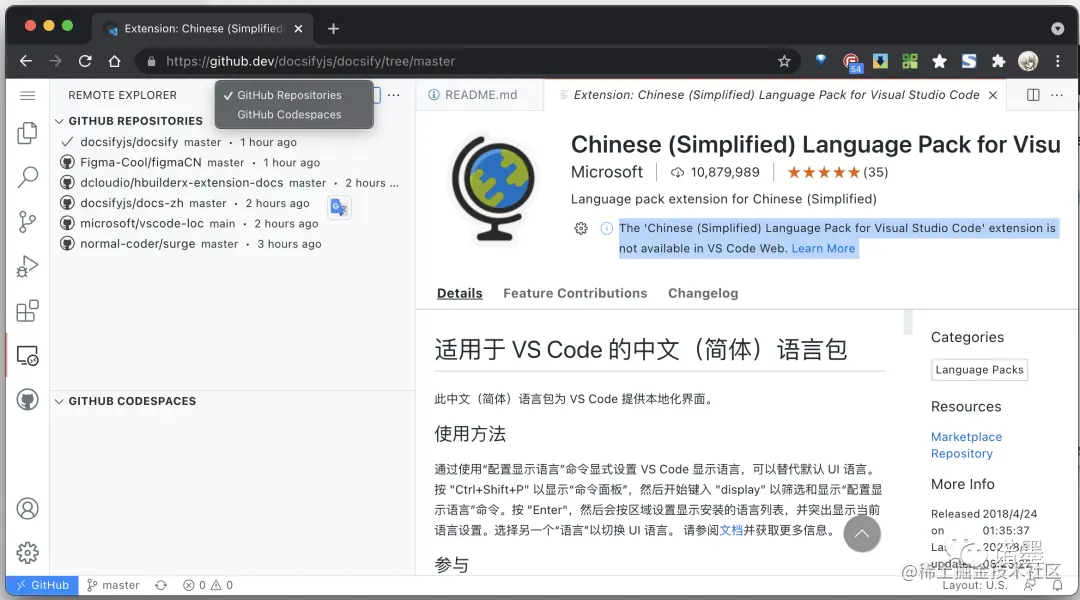1080x600 pixels.
Task: Go to the browser home page
Action: [114, 61]
